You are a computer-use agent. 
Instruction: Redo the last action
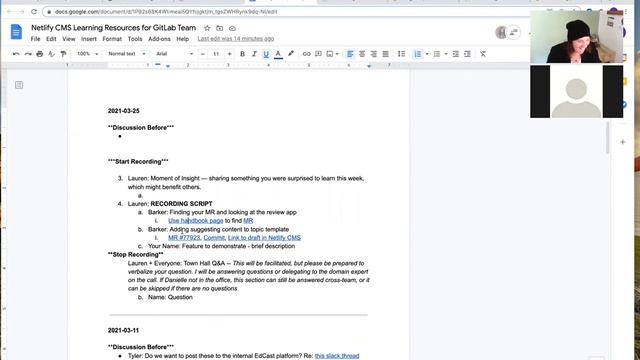click(28, 54)
